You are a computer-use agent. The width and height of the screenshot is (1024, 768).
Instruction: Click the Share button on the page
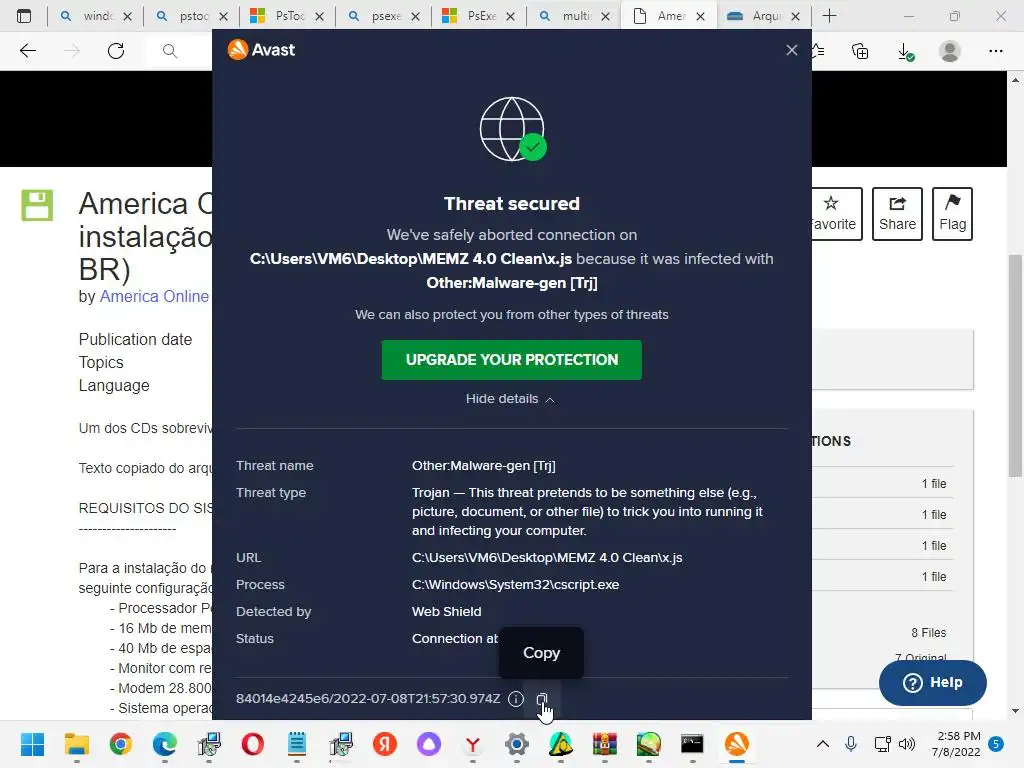897,214
